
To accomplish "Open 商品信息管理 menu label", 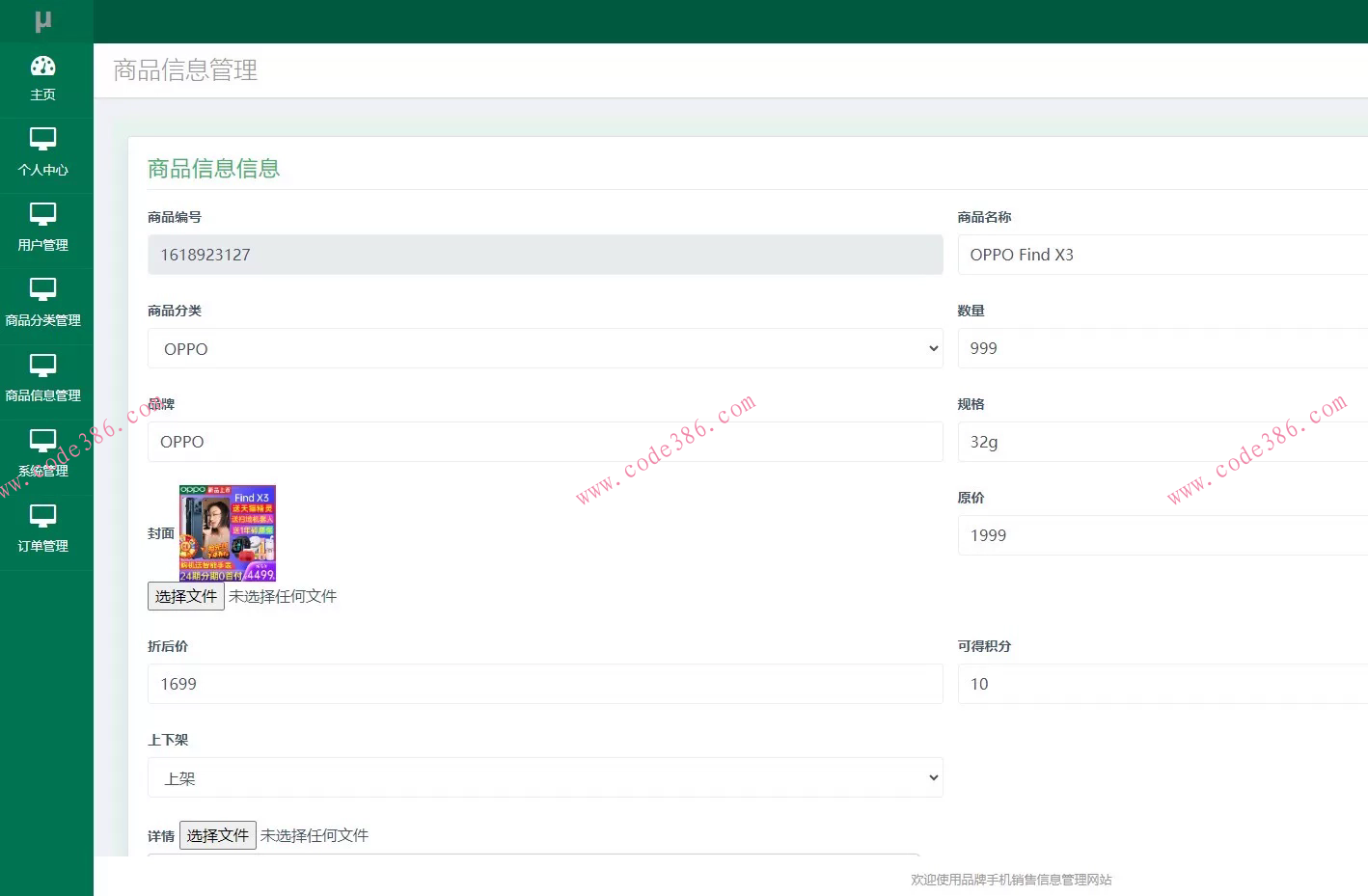I will (43, 395).
